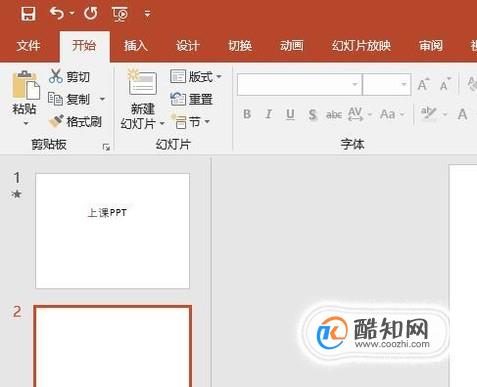Open the 动画 animations tab
The width and height of the screenshot is (477, 387).
(292, 45)
